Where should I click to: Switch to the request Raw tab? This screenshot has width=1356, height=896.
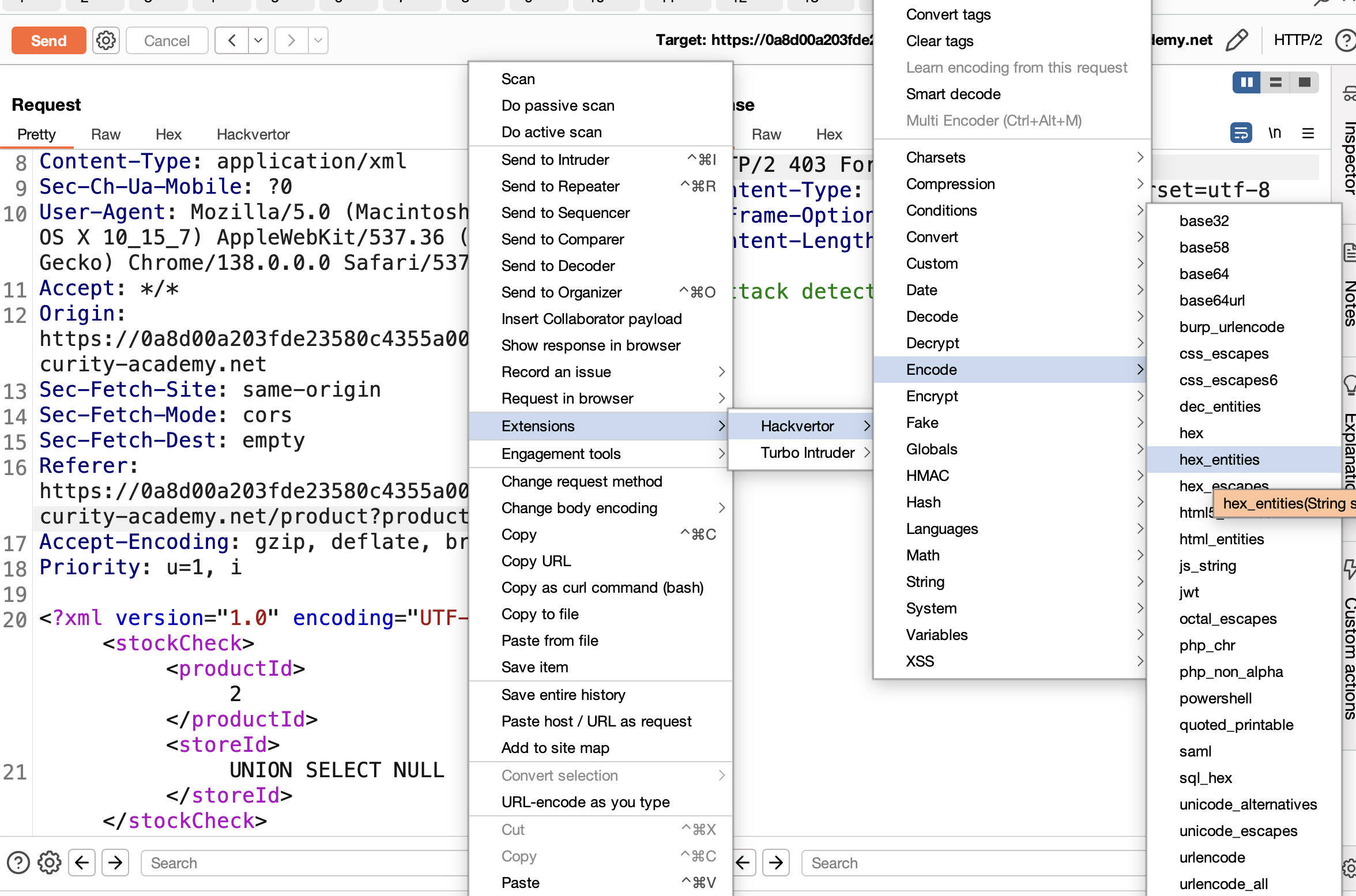pyautogui.click(x=106, y=134)
